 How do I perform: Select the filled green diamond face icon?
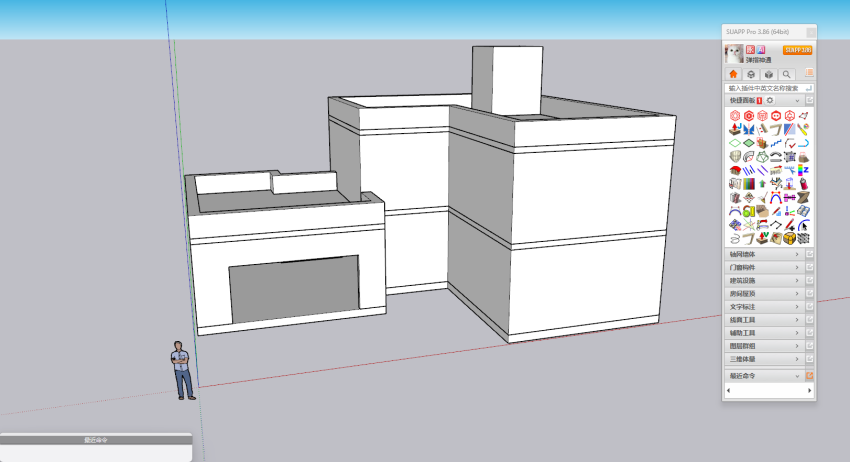749,143
